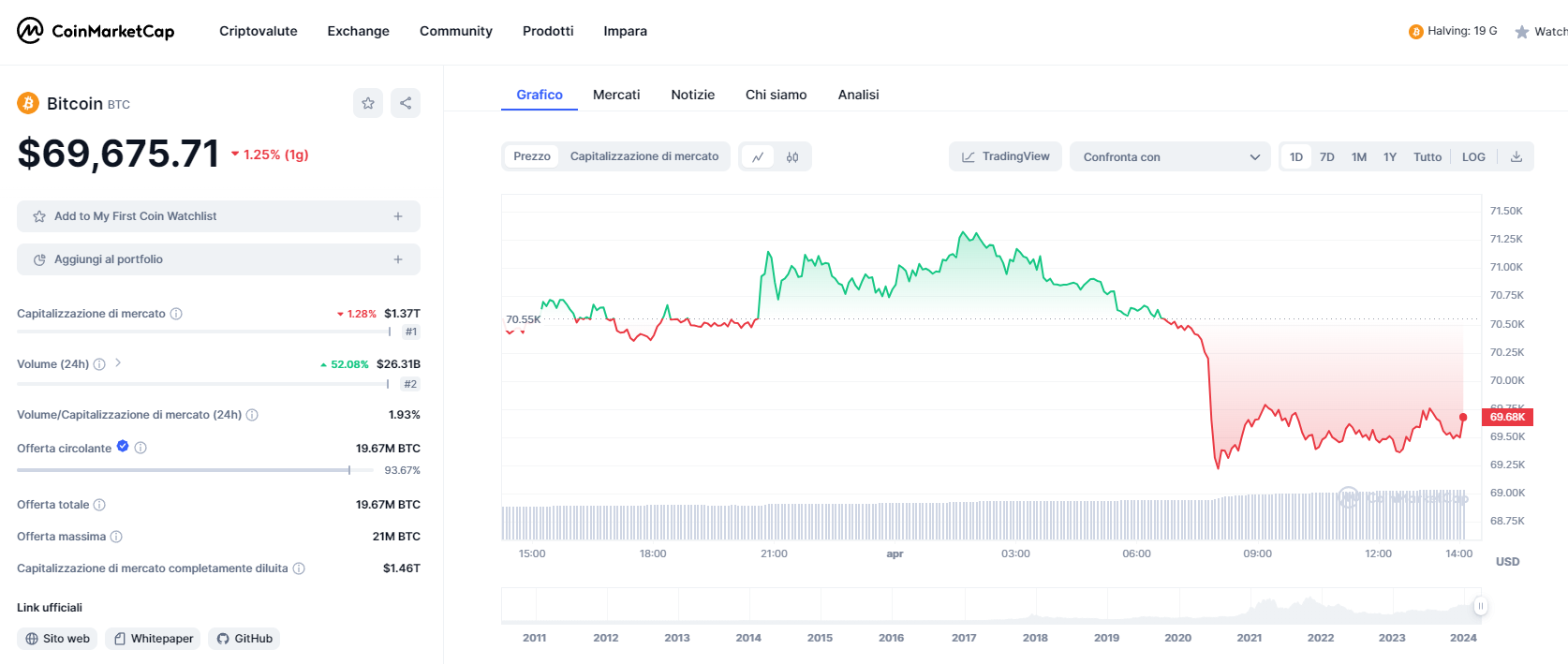Toggle the LOG scale option
The height and width of the screenshot is (664, 1568).
click(1472, 156)
